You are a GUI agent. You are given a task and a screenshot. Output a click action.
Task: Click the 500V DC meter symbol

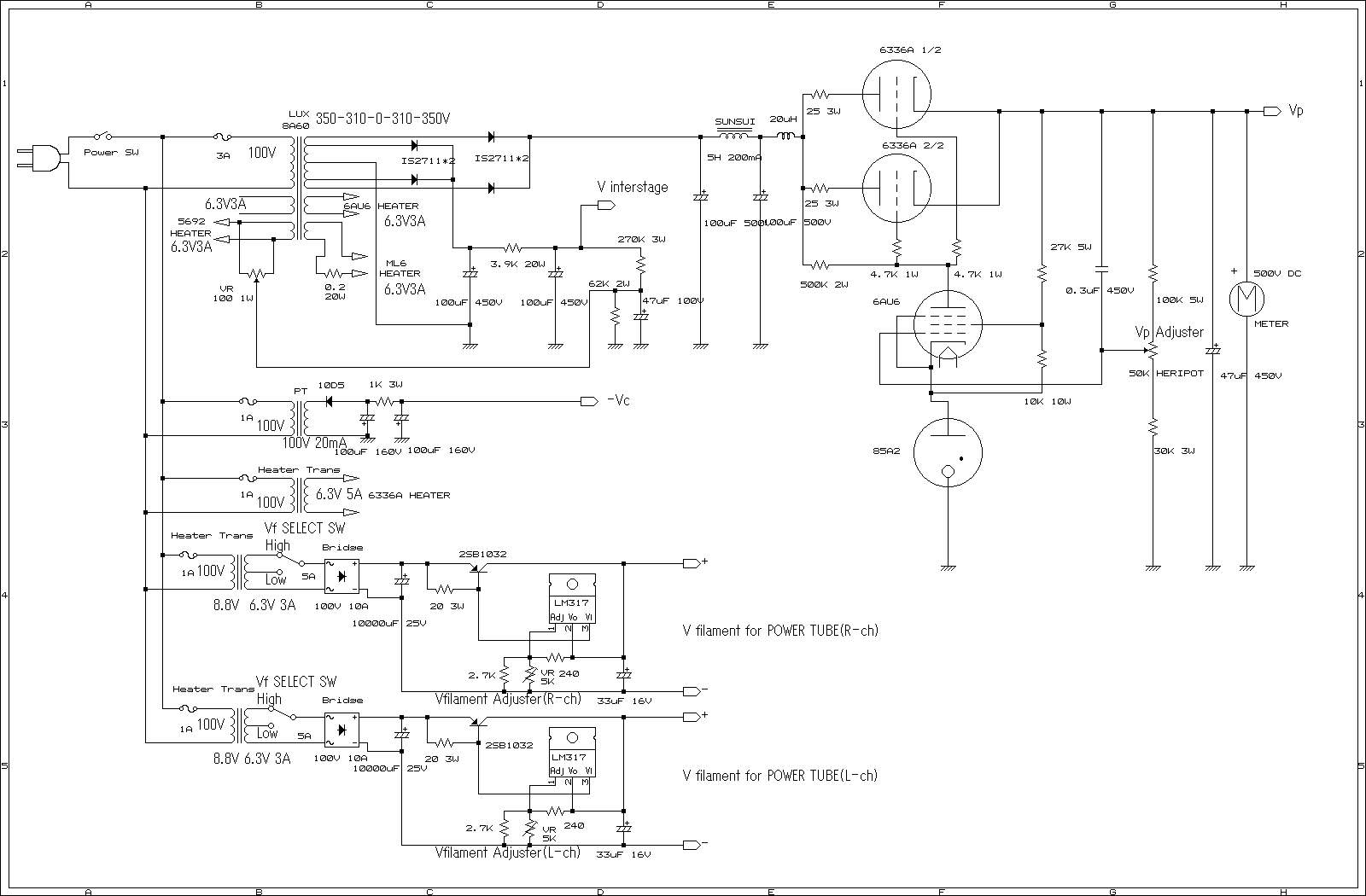1246,298
